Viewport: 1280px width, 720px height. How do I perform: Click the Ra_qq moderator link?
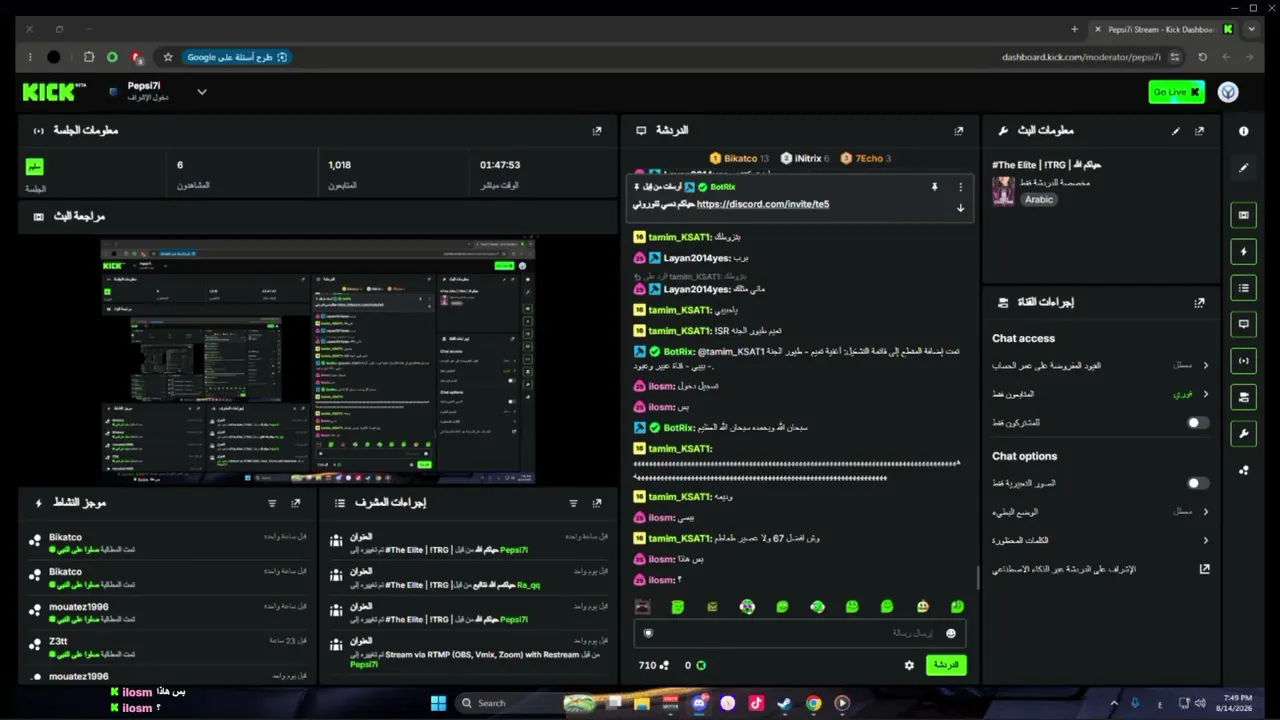click(x=528, y=585)
